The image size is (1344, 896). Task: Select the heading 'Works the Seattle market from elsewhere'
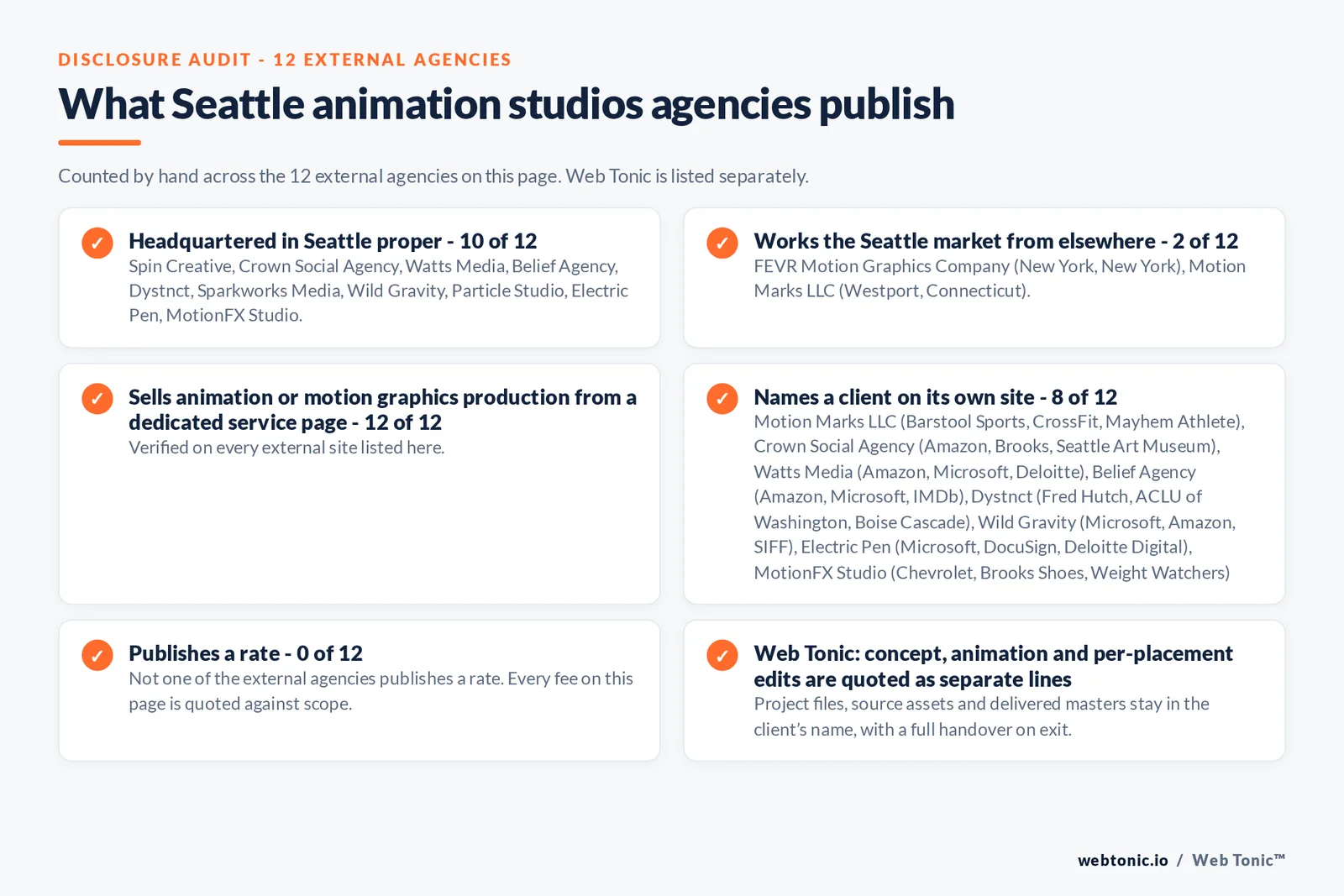995,241
